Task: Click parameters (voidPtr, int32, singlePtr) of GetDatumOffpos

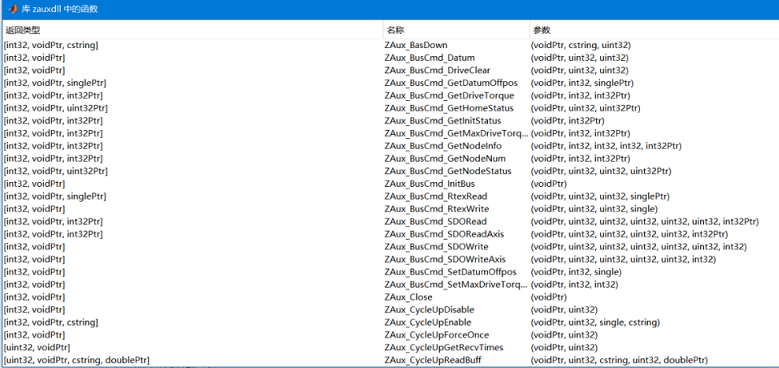Action: [582, 83]
